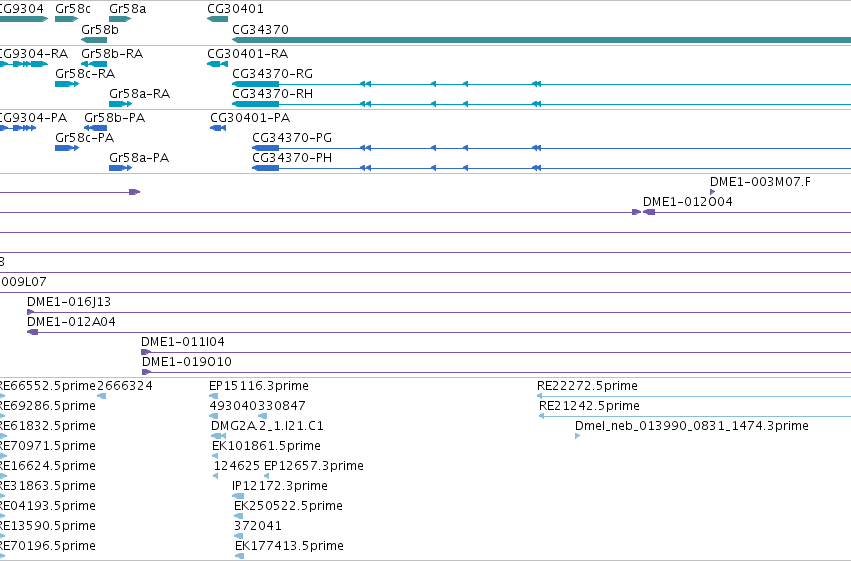The height and width of the screenshot is (561, 851).
Task: Click the RE61832.5prime EST label
Action: coord(47,426)
